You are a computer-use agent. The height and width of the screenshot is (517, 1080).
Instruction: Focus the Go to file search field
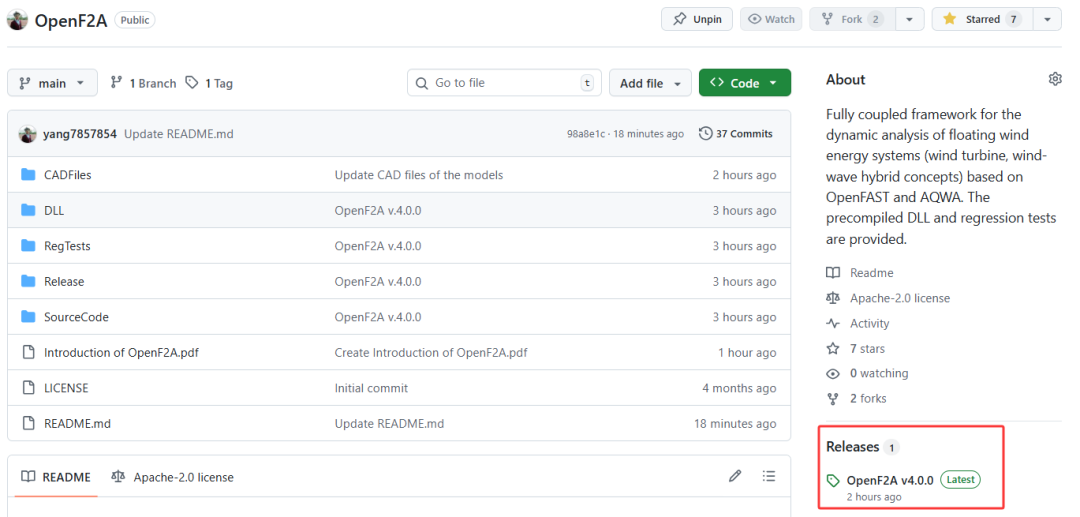[503, 83]
